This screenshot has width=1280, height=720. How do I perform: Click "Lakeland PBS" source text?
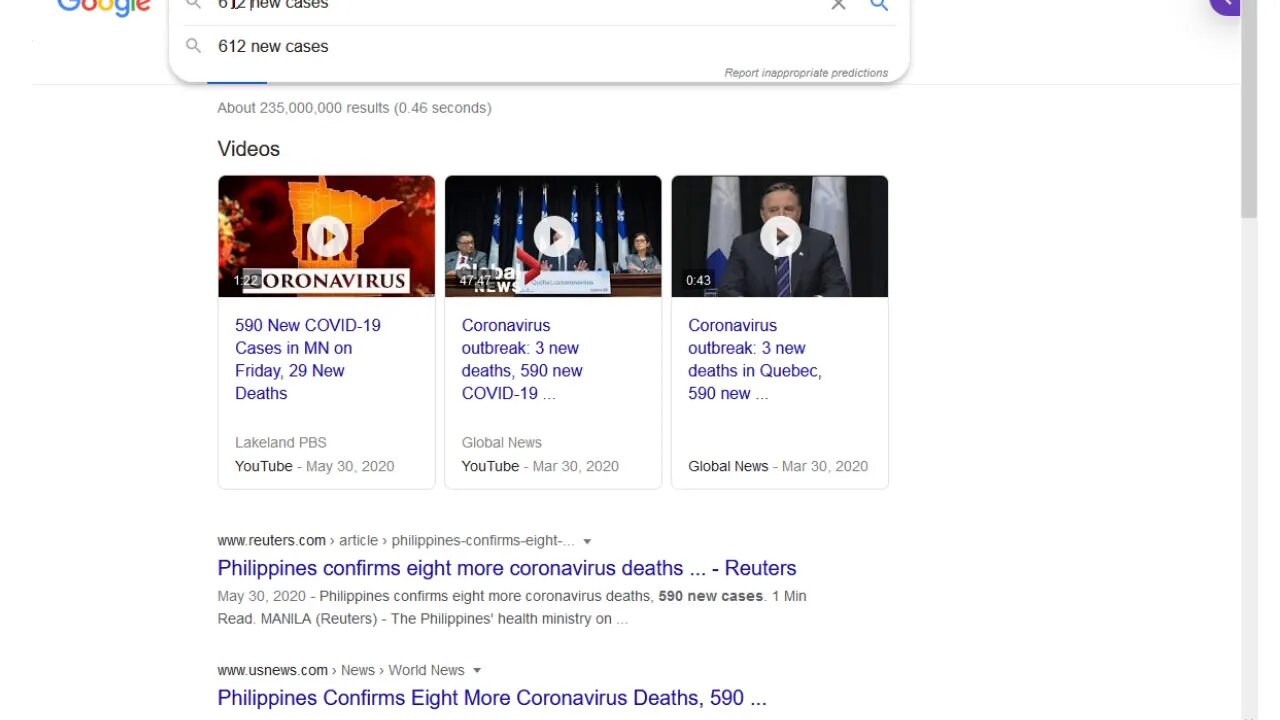[x=281, y=442]
